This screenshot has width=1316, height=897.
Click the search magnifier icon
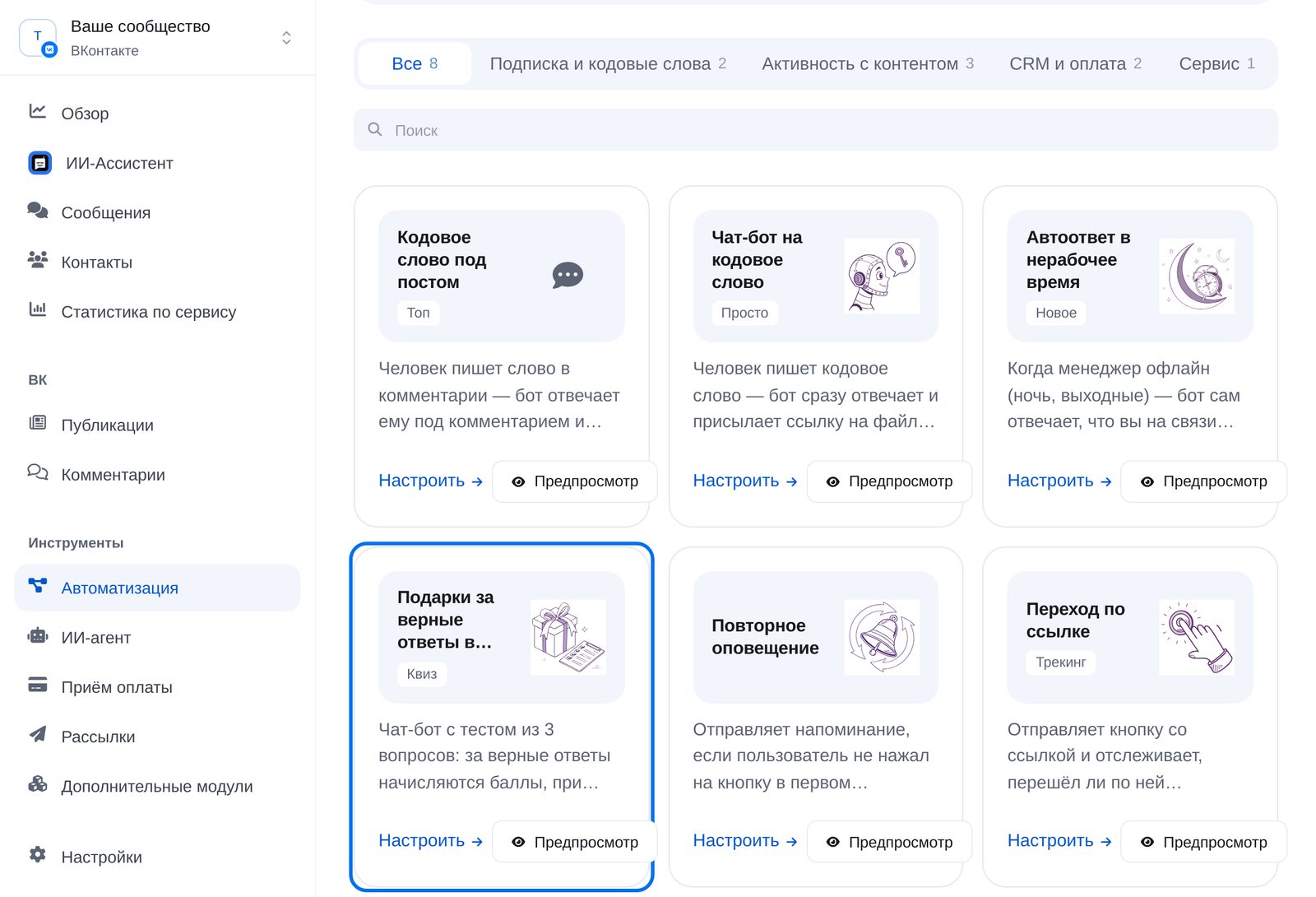tap(375, 129)
